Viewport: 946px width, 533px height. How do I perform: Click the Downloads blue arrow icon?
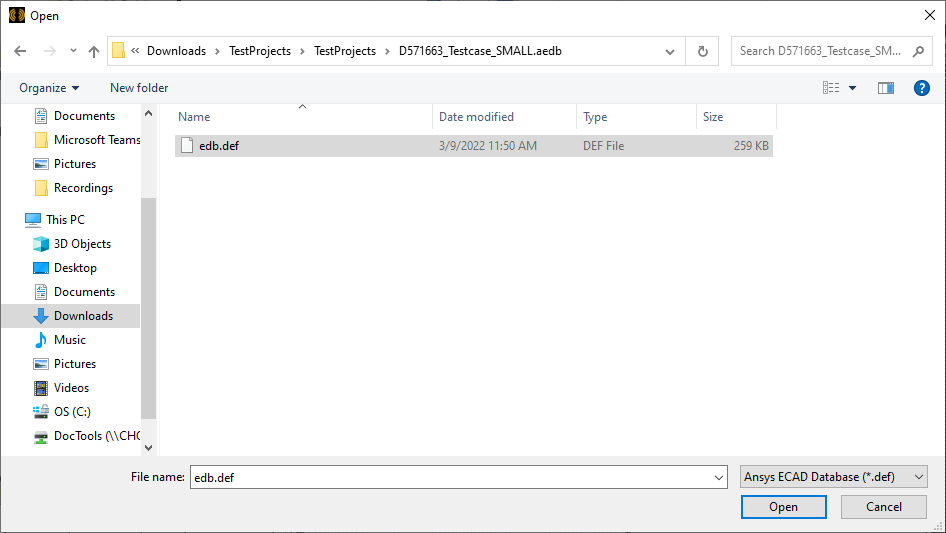pyautogui.click(x=40, y=316)
